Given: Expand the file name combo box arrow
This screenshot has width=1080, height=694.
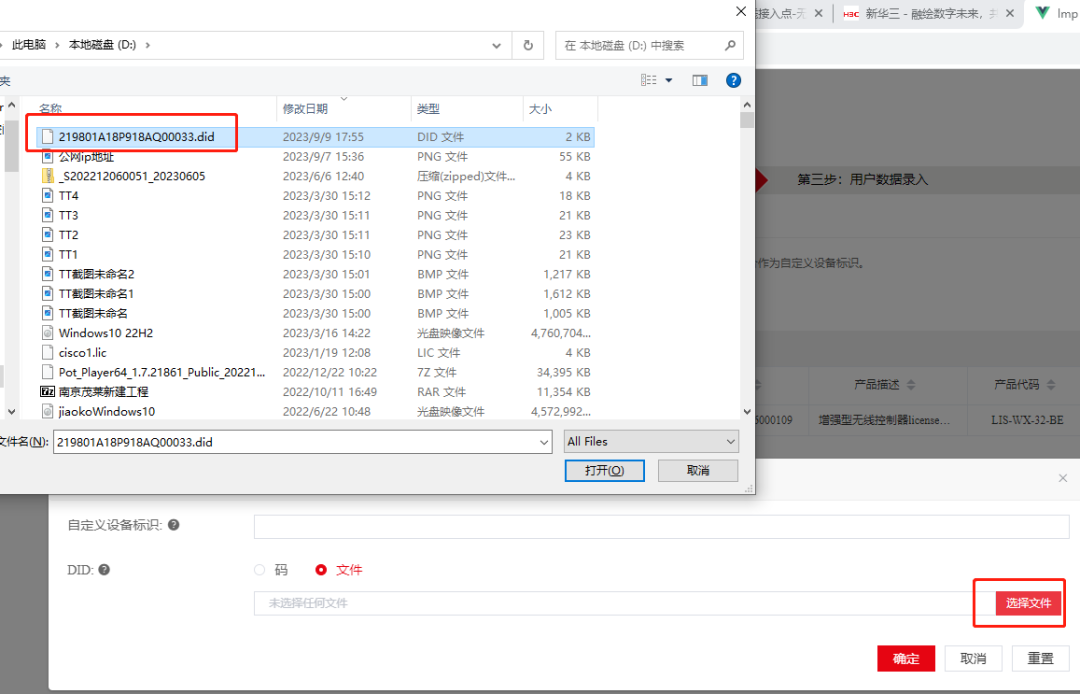Looking at the screenshot, I should [544, 442].
